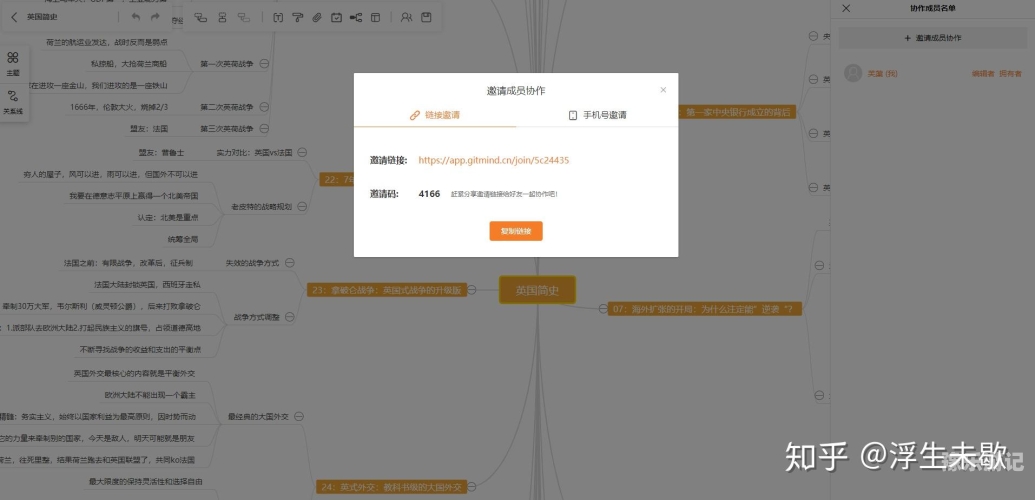Select the 最经典的大国外交 node

click(258, 417)
